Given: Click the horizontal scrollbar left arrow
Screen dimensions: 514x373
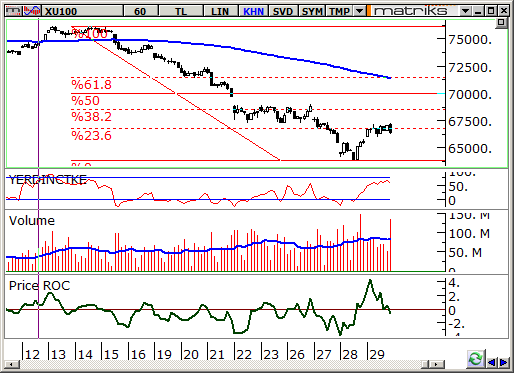Looking at the screenshot, I should click(x=12, y=364).
